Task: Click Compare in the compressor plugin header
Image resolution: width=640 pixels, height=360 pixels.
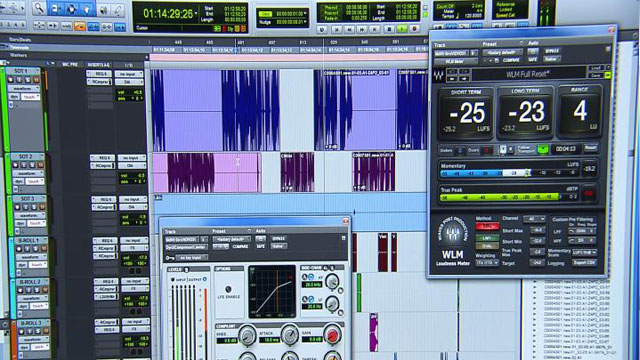Action: click(x=240, y=247)
